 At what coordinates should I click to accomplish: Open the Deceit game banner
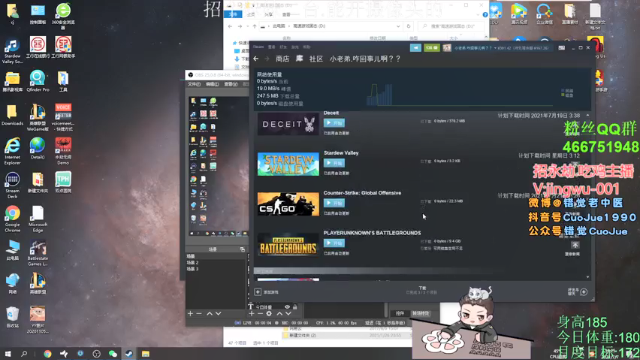[288, 124]
